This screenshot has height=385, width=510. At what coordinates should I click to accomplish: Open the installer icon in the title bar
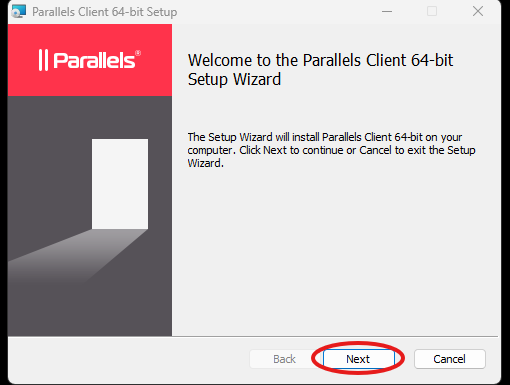18,12
